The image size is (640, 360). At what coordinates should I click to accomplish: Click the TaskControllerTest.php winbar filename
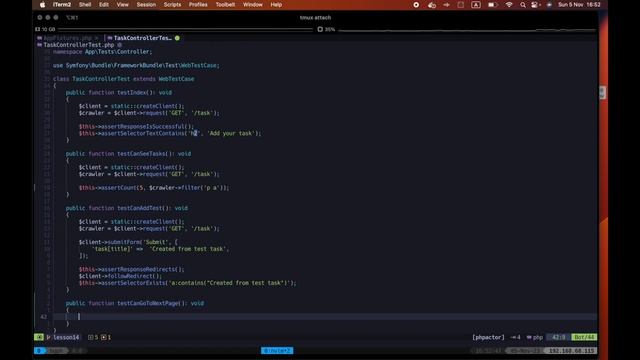(x=79, y=45)
